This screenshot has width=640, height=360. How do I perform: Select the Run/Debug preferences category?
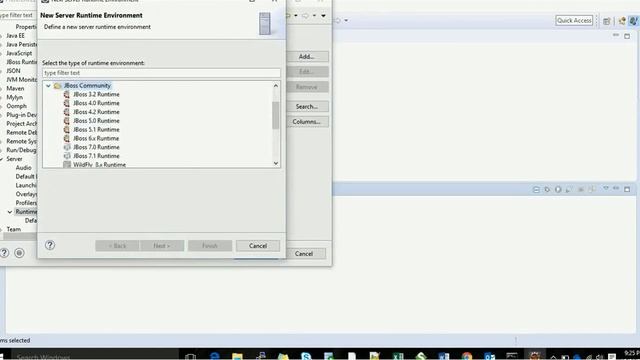[x=21, y=150]
